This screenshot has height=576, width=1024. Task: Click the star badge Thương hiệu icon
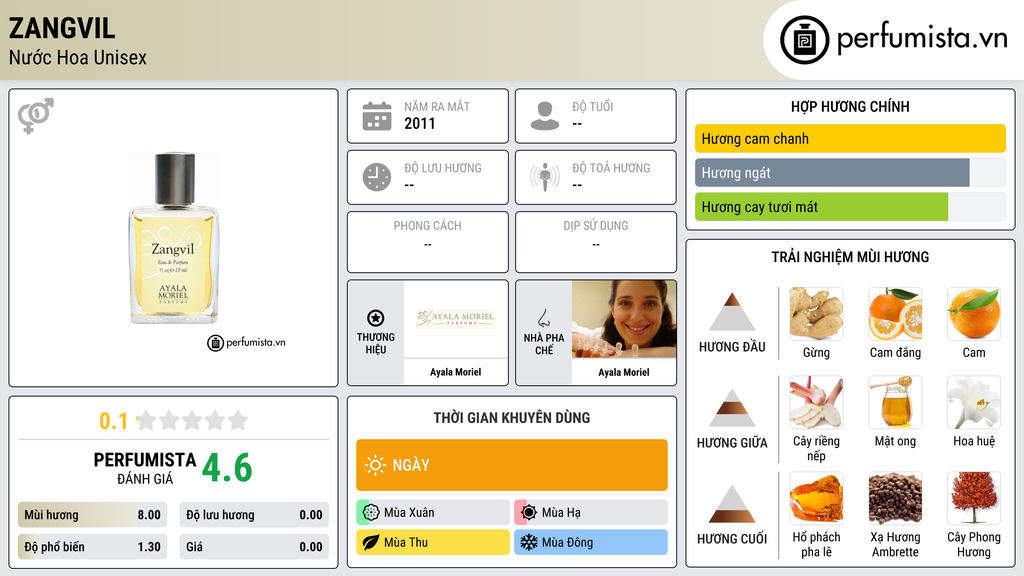pyautogui.click(x=376, y=318)
